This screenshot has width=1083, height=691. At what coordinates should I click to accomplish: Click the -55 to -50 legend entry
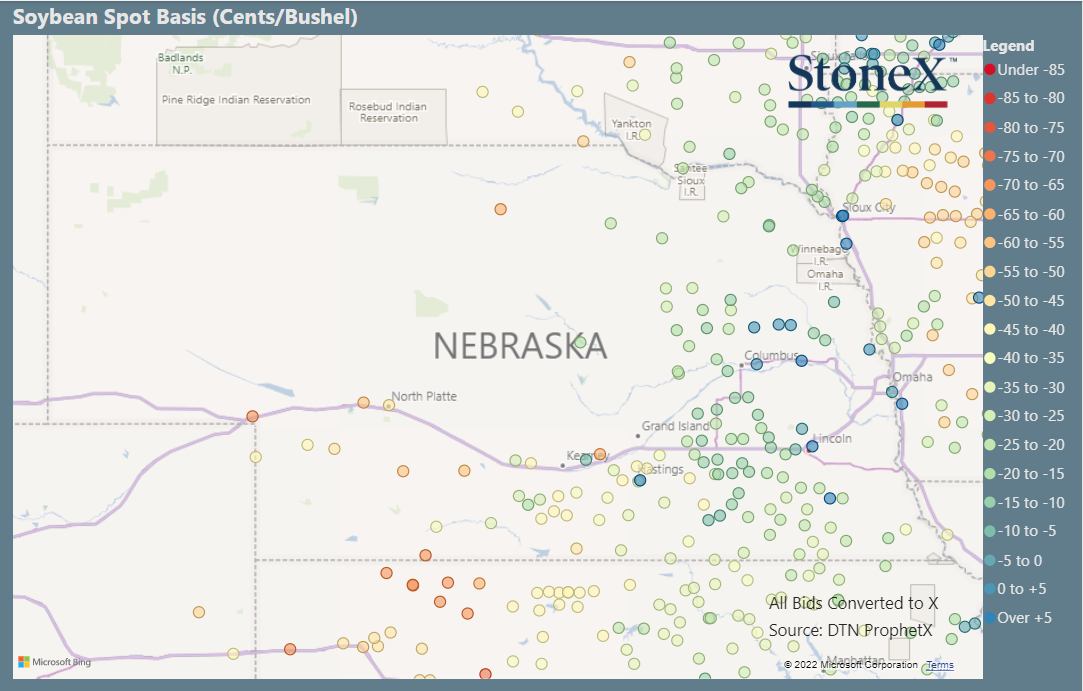pos(1025,272)
